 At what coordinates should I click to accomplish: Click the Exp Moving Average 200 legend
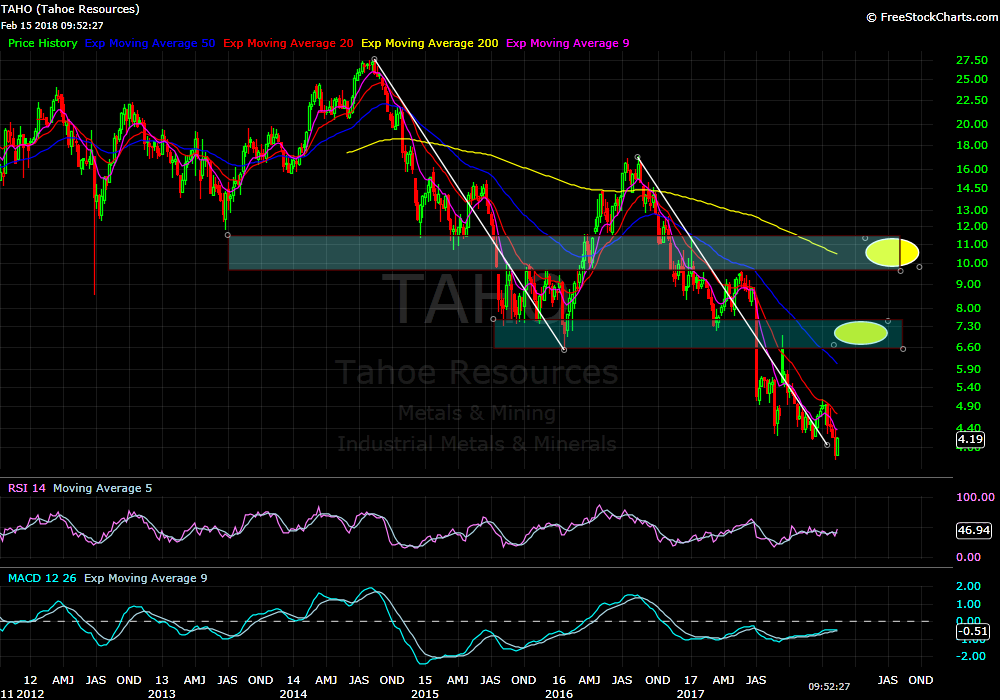click(x=429, y=43)
